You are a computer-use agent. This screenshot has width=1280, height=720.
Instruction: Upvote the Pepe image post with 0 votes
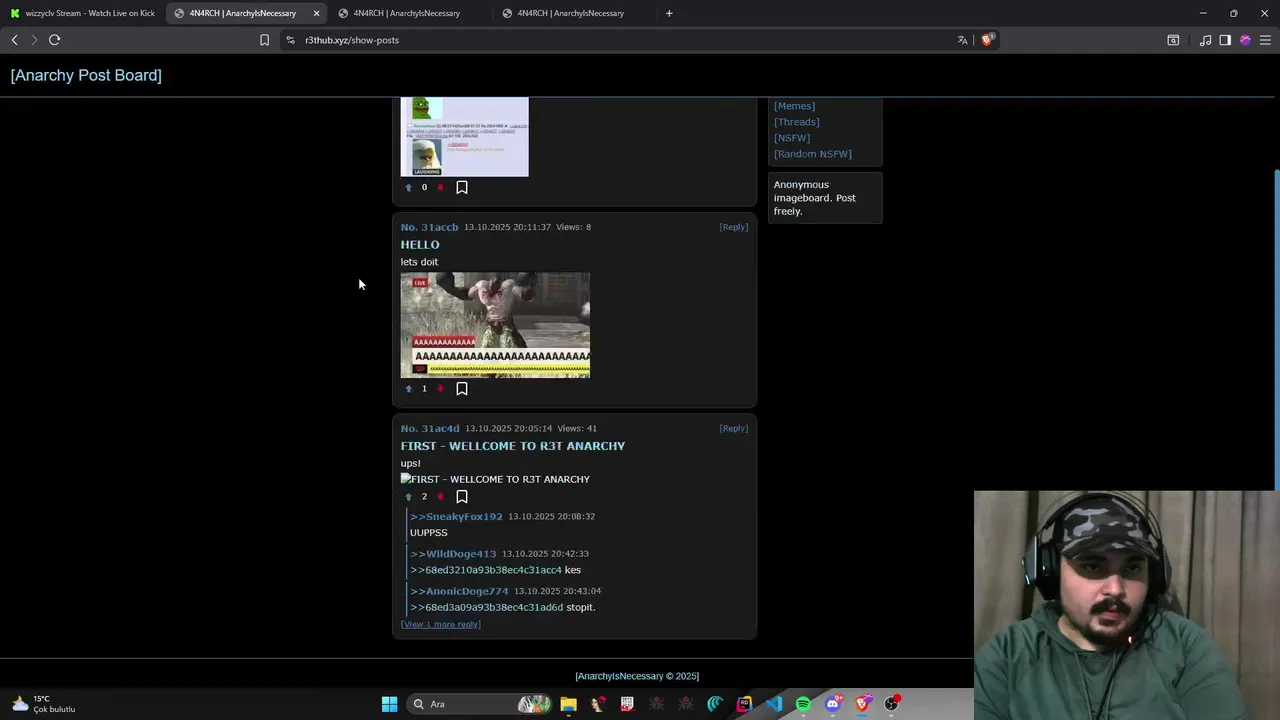[x=408, y=187]
